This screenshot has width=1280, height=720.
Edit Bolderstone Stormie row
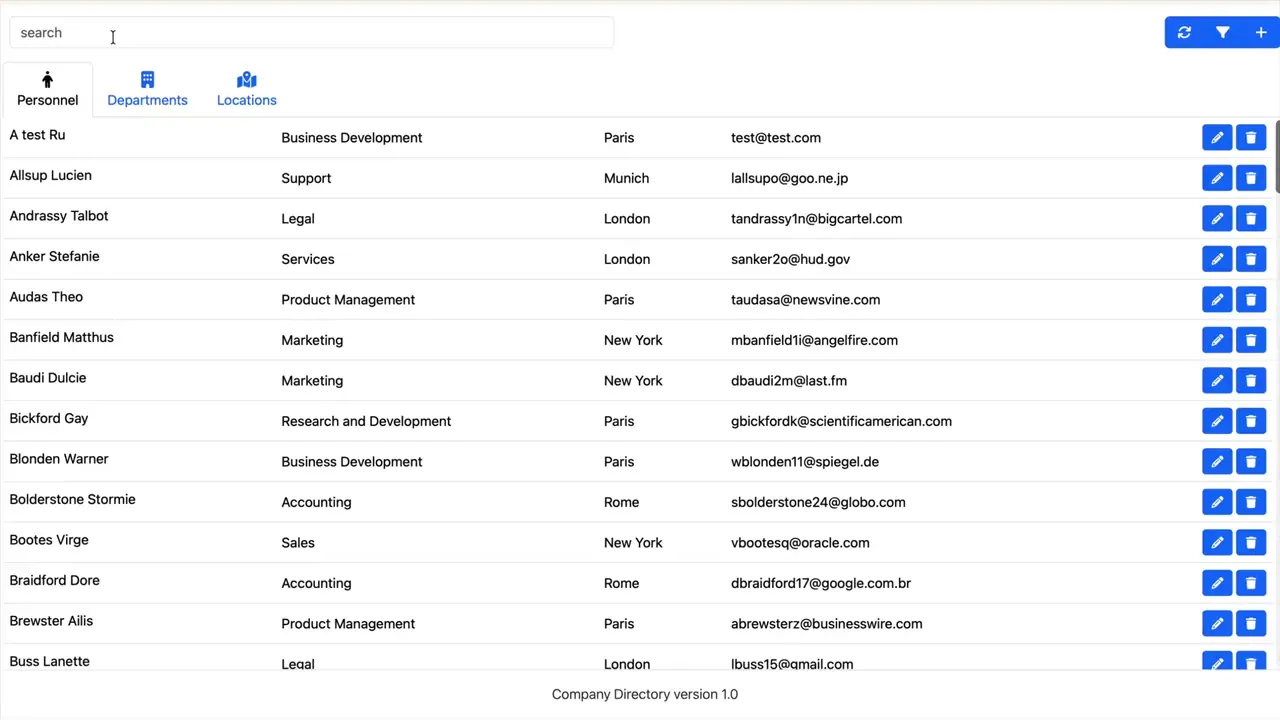(1217, 502)
